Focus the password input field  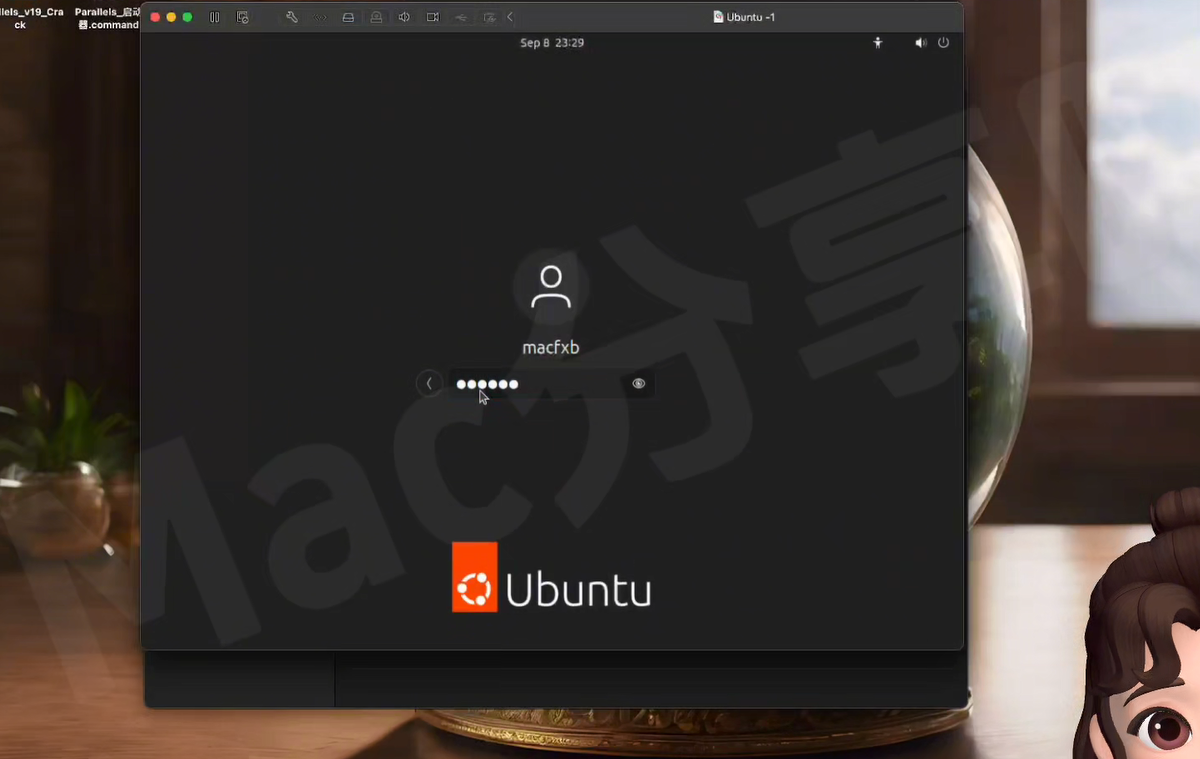[551, 384]
